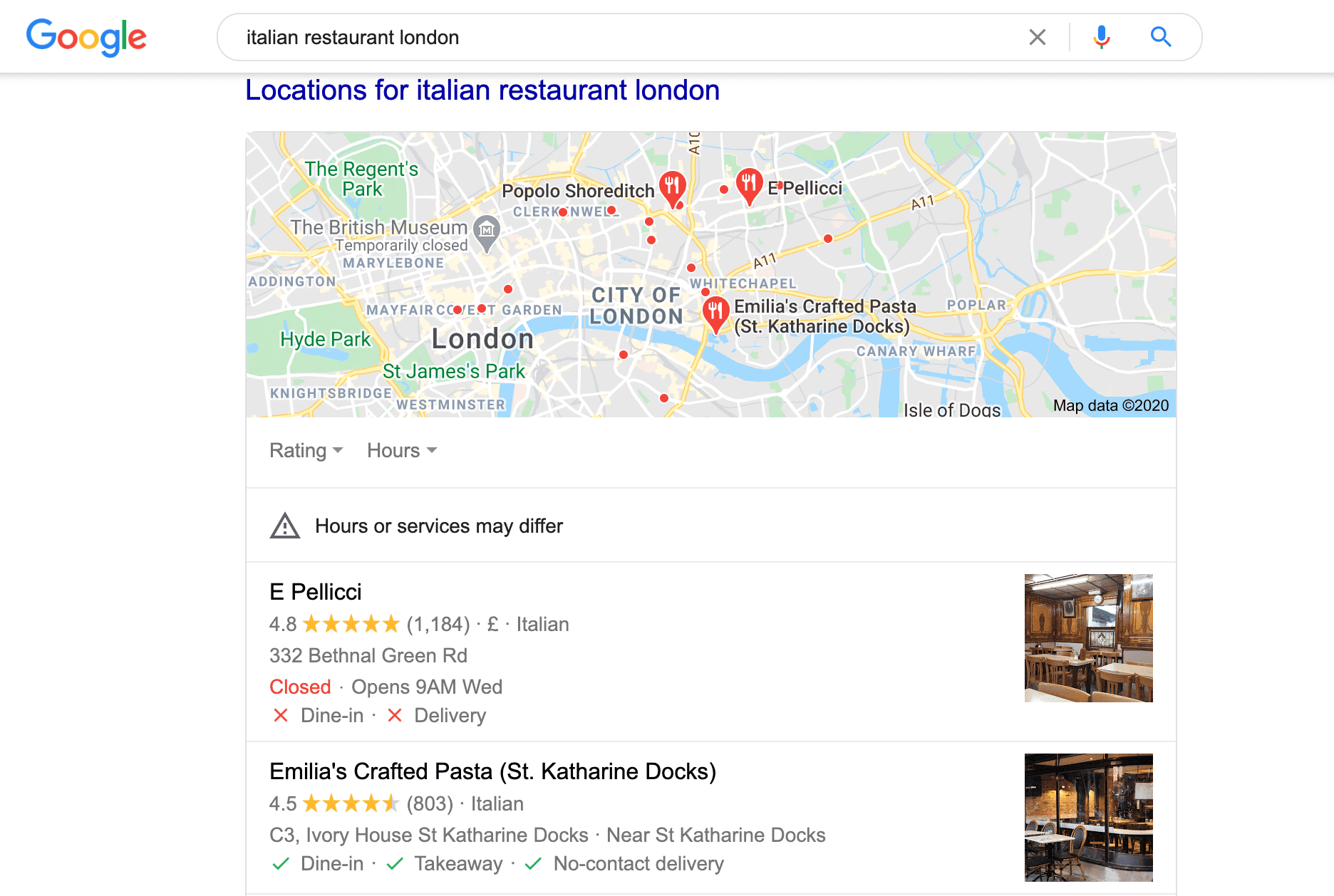This screenshot has height=896, width=1334.
Task: View Emilia's Crafted Pasta storefront photo
Action: [1088, 818]
